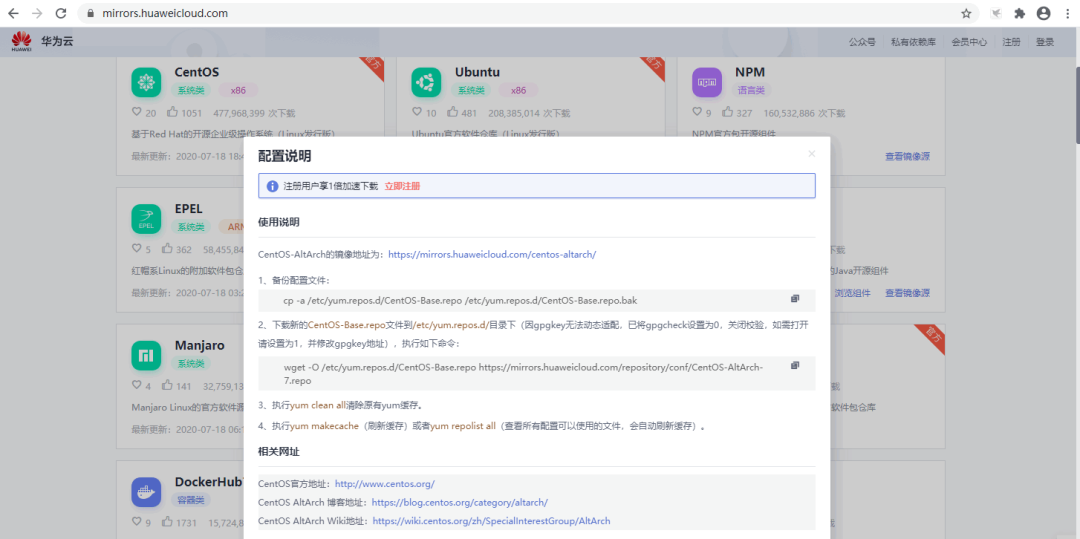The image size is (1080, 539).
Task: Click the CentOS card title
Action: [197, 72]
